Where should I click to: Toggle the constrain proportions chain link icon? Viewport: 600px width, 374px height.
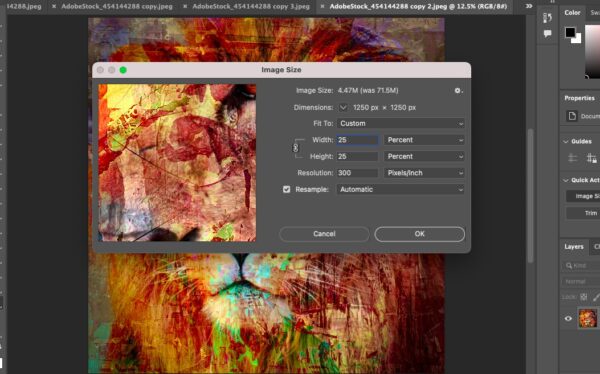pos(295,148)
